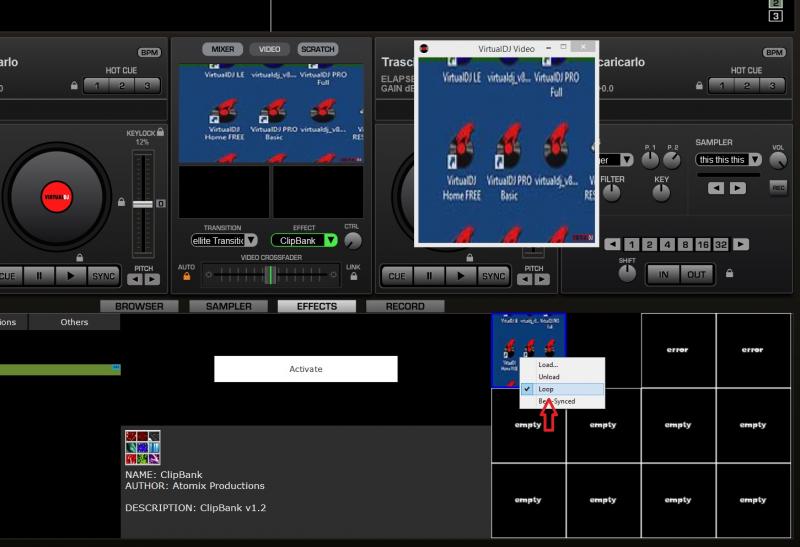
Task: Click the right deck SYNC button
Action: coord(493,276)
